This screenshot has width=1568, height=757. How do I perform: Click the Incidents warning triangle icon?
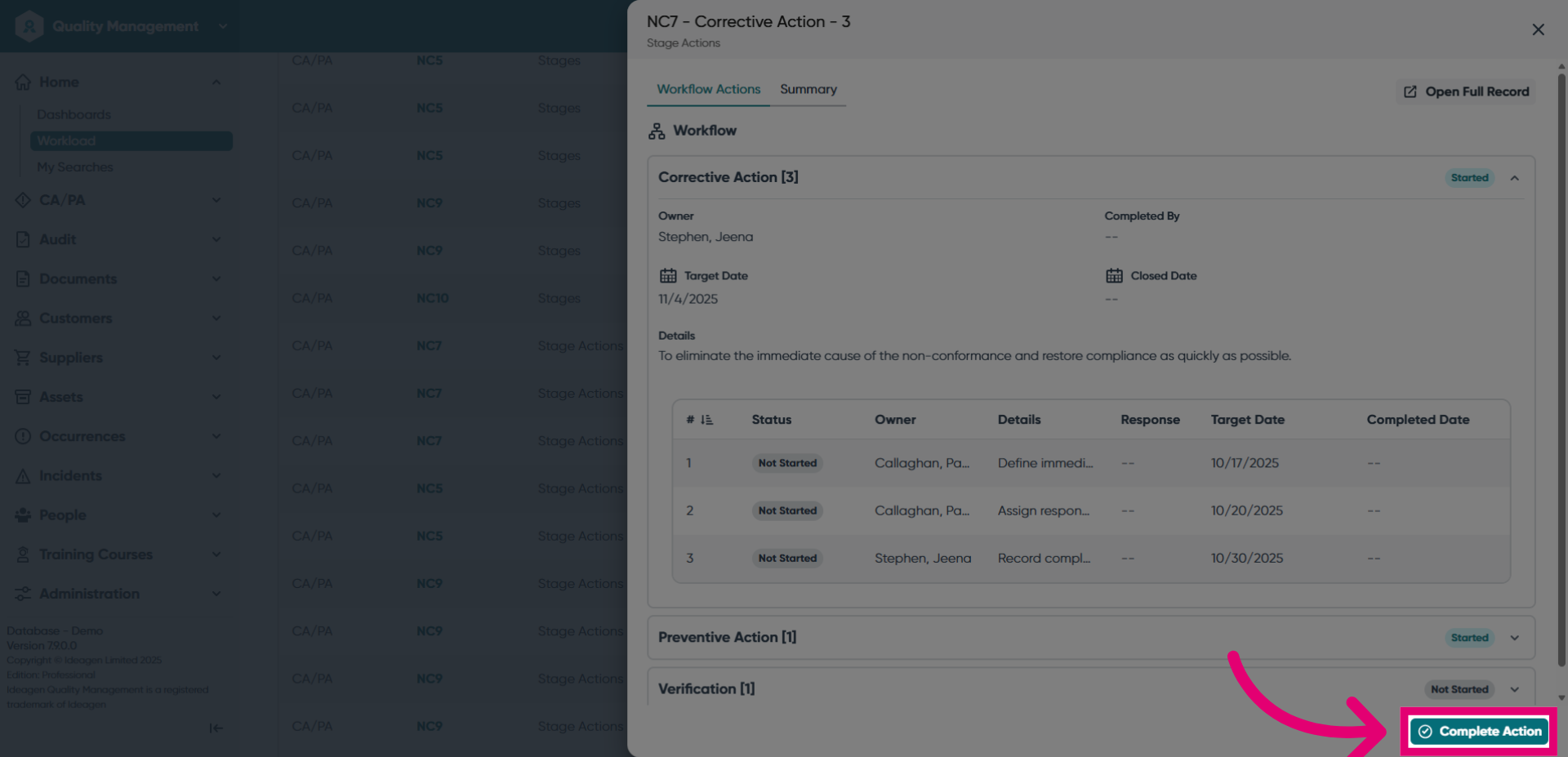(23, 475)
